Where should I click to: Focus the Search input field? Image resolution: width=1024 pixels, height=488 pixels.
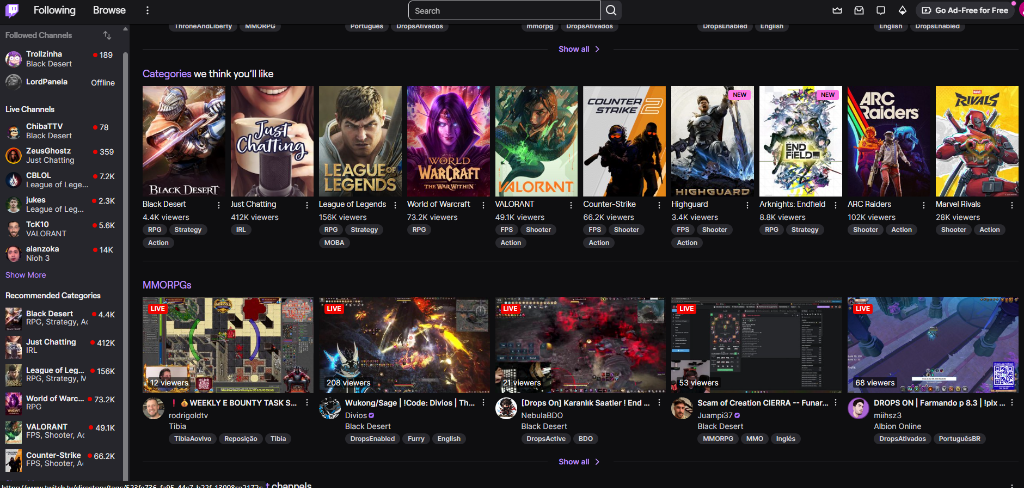(504, 11)
